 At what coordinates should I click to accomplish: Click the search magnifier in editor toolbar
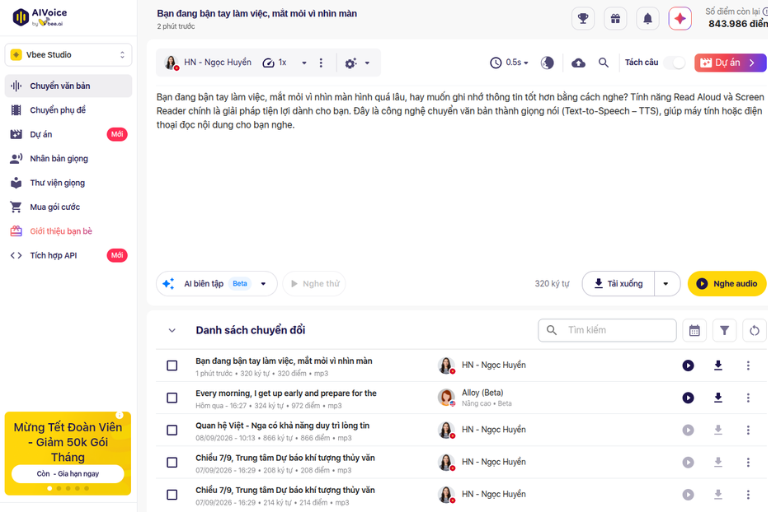coord(603,63)
